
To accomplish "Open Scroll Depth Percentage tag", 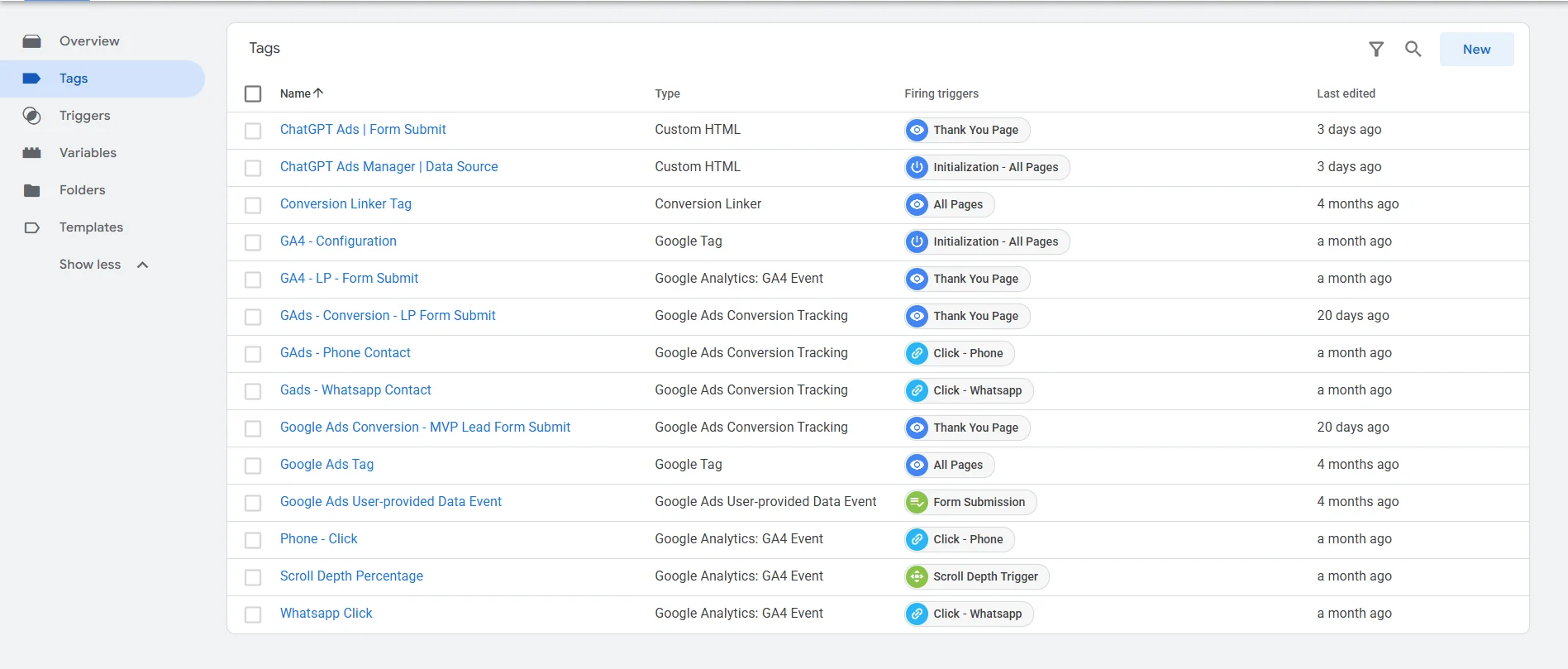I will tap(351, 576).
